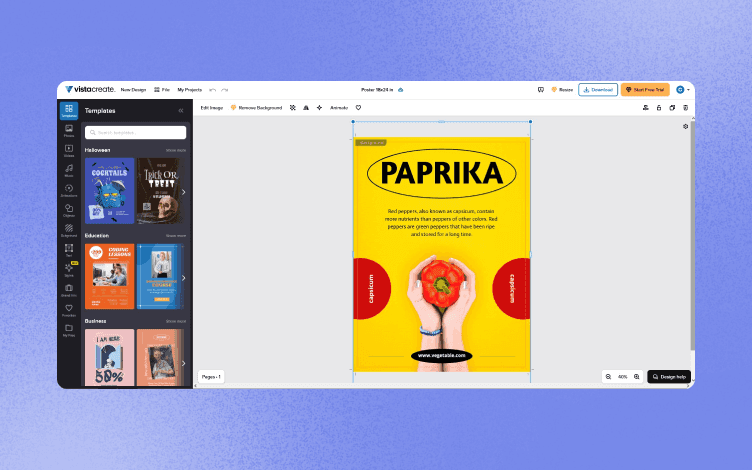Select the blue course Education template

tap(160, 276)
